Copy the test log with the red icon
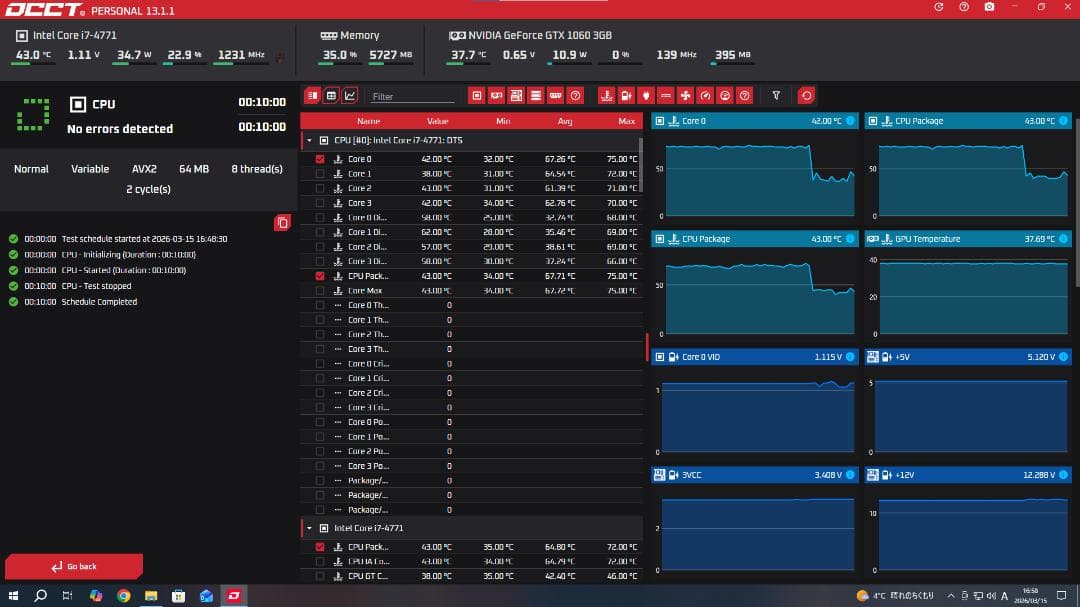Screen dimensions: 1080x607 (282, 223)
